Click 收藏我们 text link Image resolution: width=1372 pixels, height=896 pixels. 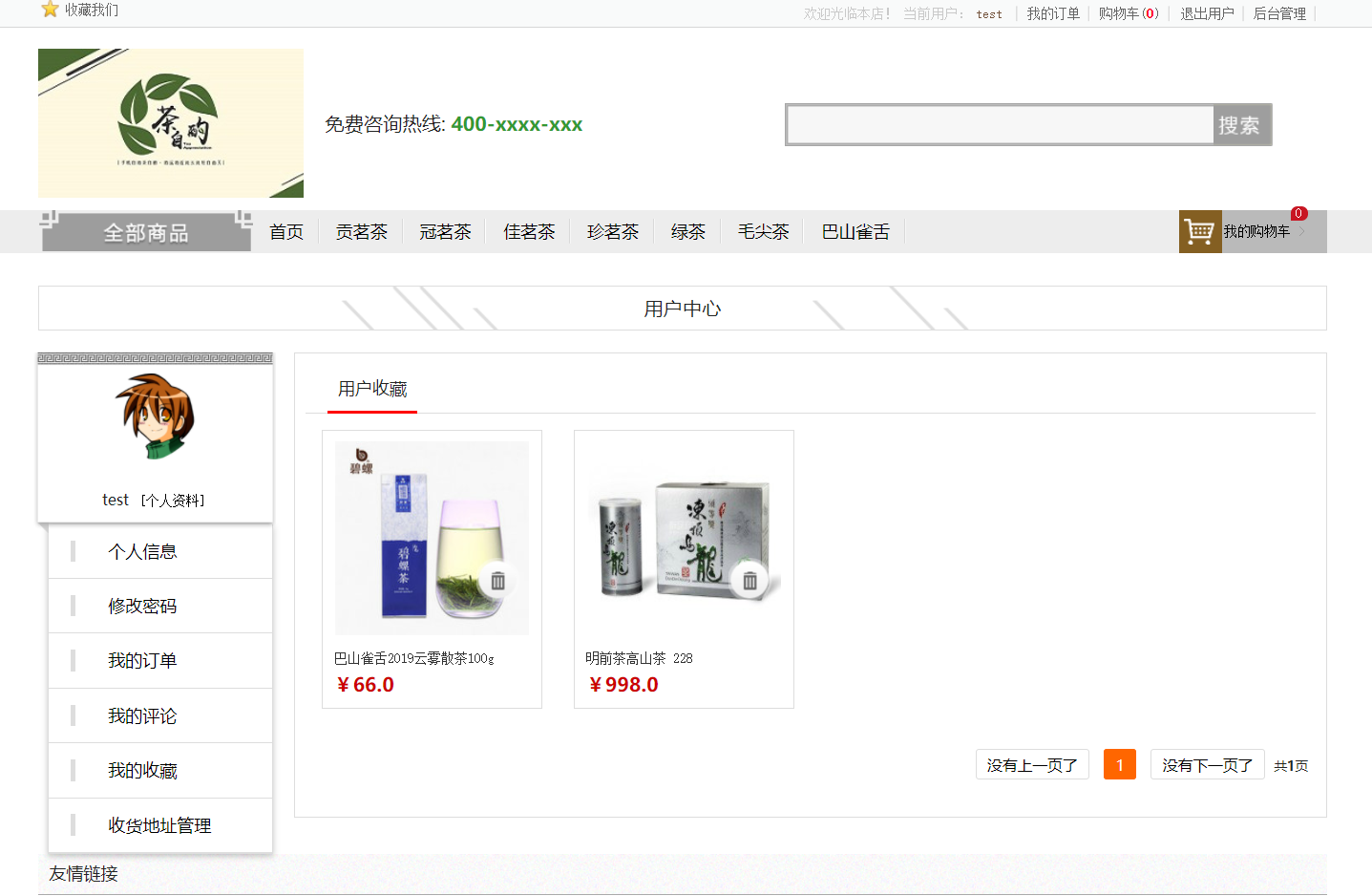tap(92, 10)
